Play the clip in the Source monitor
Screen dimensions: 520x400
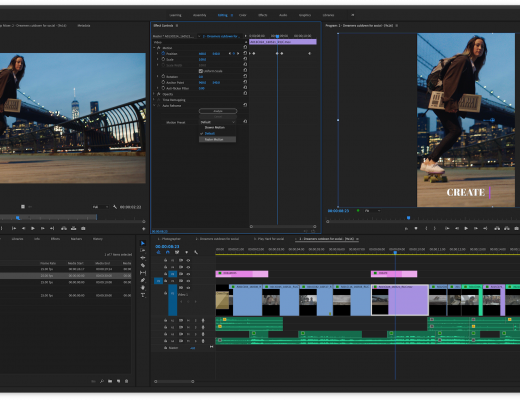pyautogui.click(x=33, y=228)
